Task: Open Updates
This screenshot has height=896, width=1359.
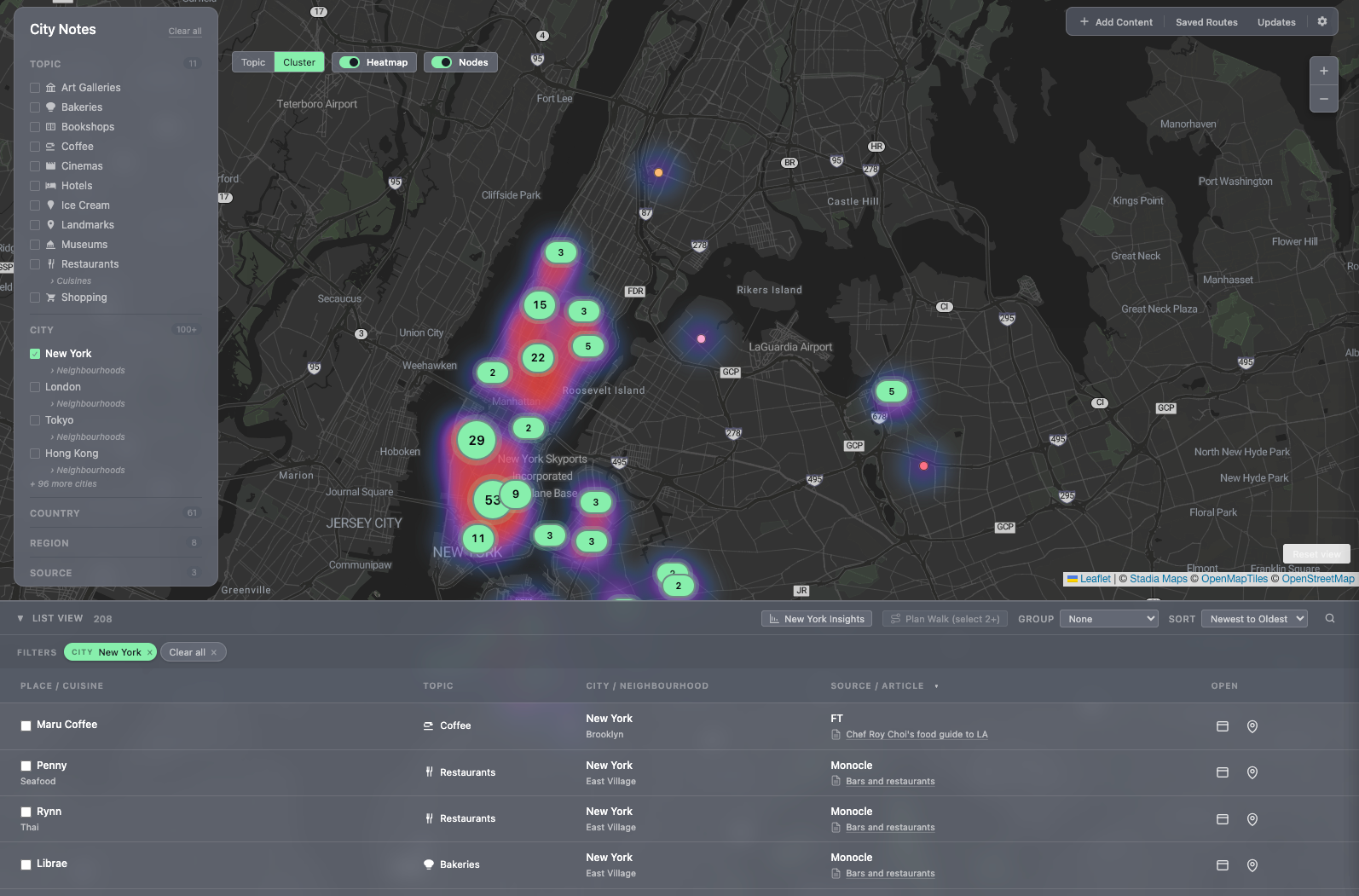Action: (1276, 22)
